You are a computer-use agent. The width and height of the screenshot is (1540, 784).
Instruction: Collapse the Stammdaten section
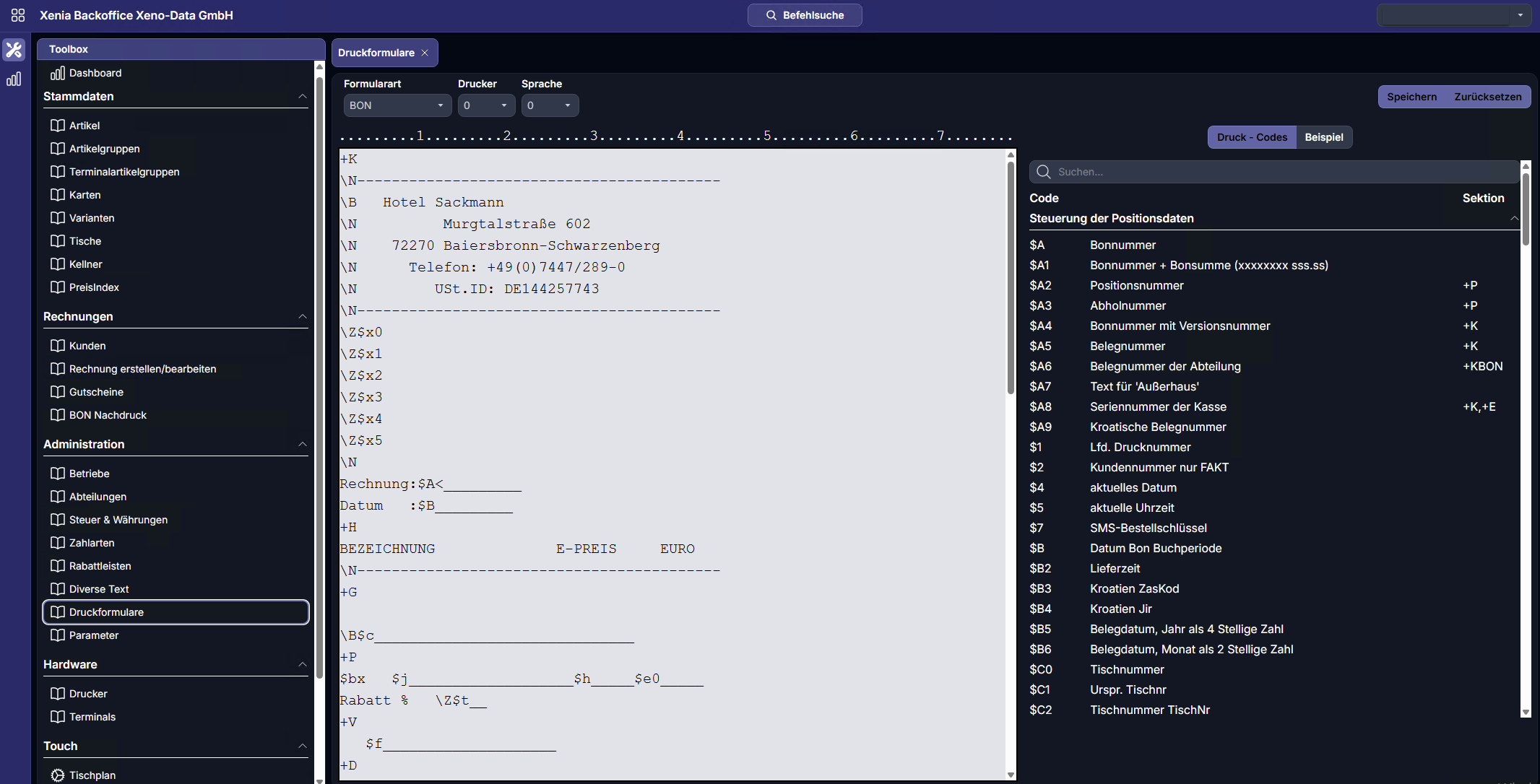303,97
